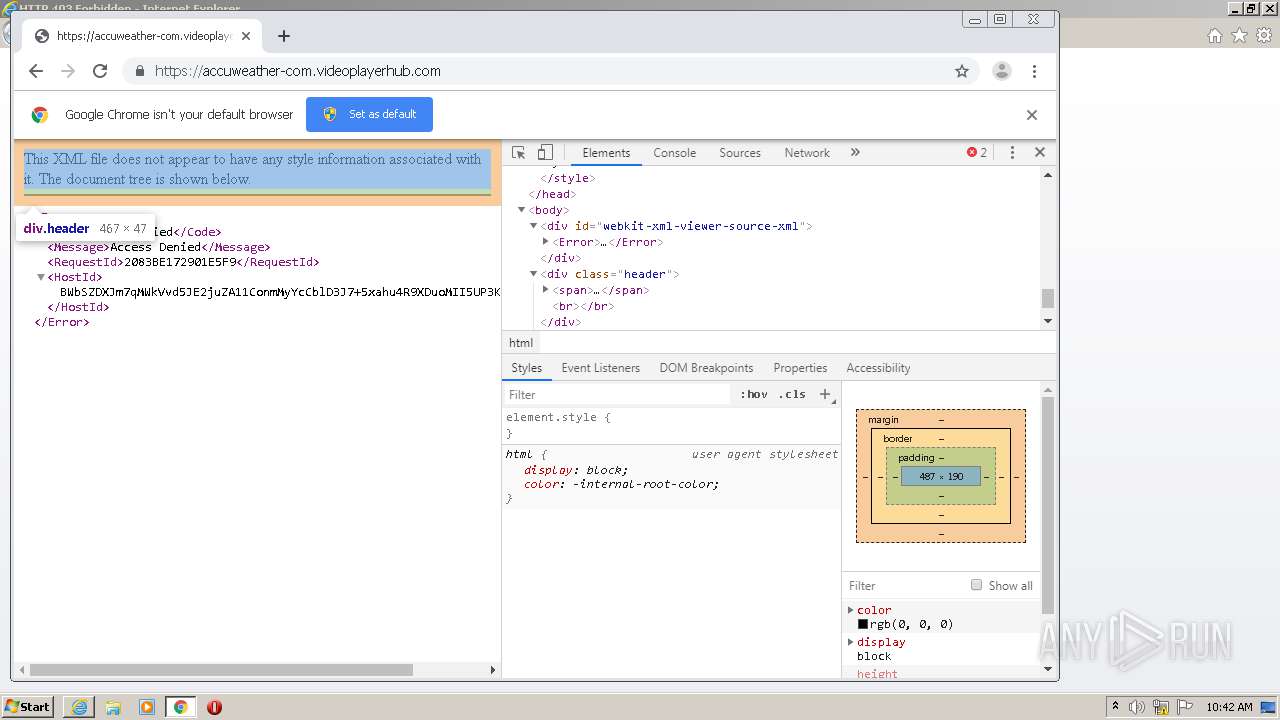This screenshot has height=720, width=1280.
Task: Open the error count indicator showing 2
Action: click(x=977, y=153)
